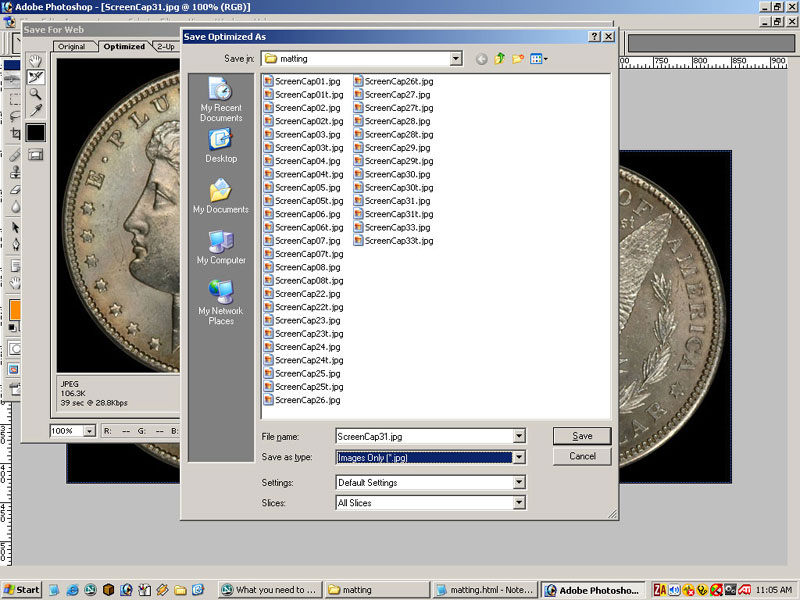Pick the Zoom tool in Save For Web
This screenshot has height=600, width=800.
tap(36, 94)
